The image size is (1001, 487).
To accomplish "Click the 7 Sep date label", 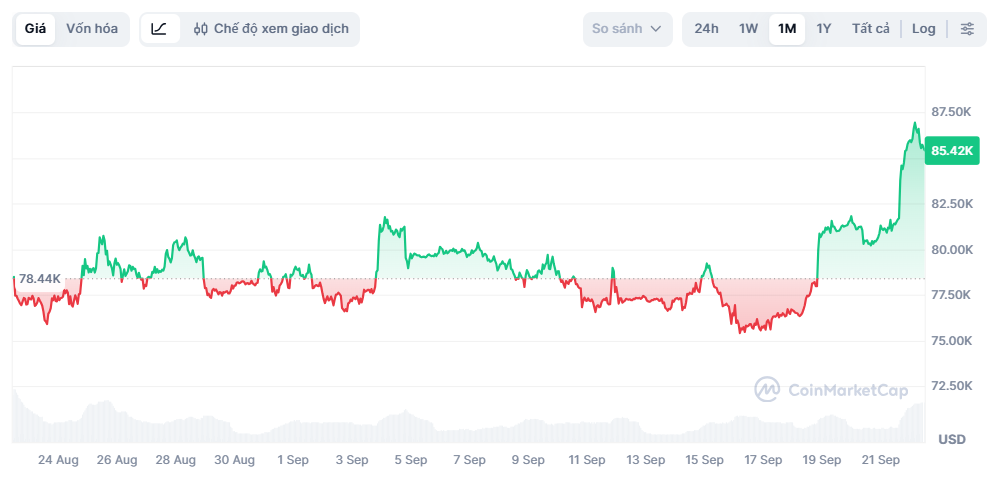I will click(469, 460).
